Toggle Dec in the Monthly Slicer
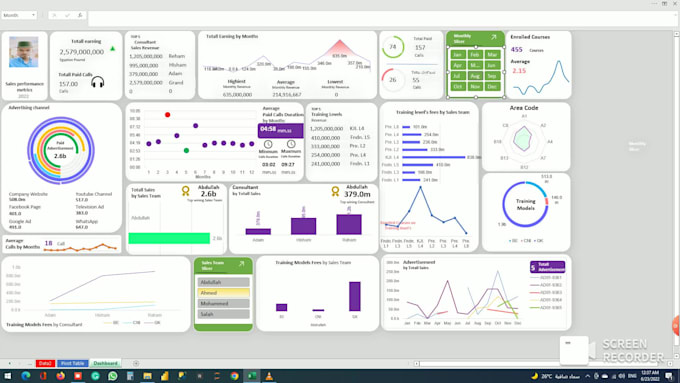This screenshot has height=383, width=680. point(492,86)
